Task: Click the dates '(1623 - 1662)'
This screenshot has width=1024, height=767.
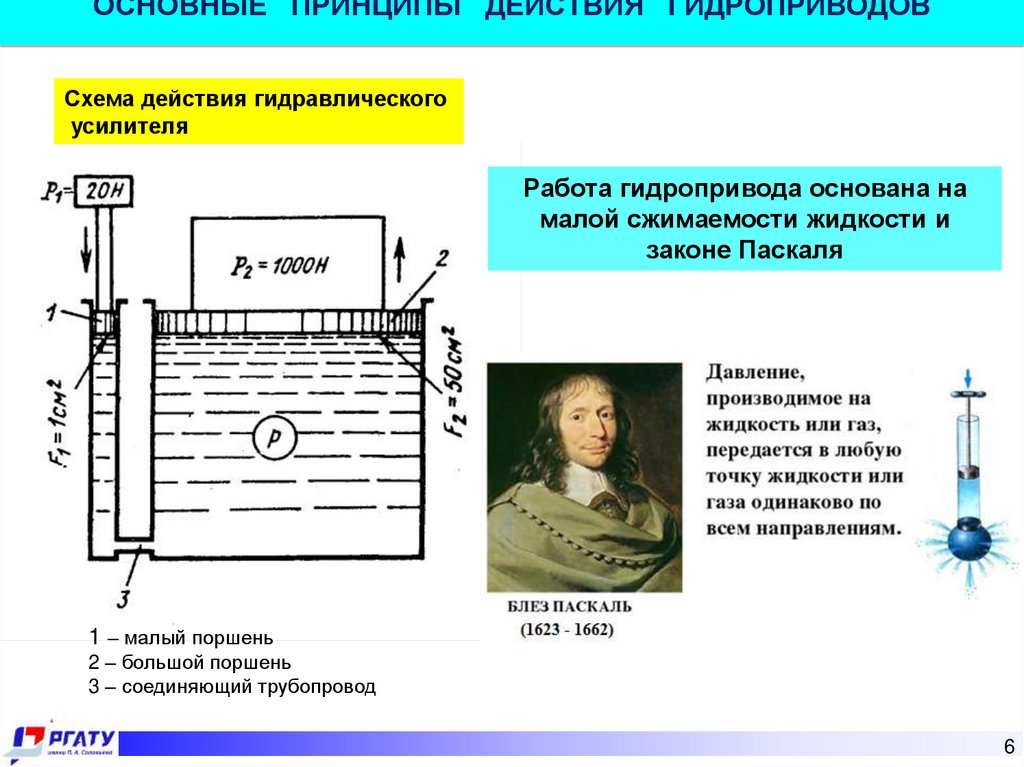Action: click(567, 630)
